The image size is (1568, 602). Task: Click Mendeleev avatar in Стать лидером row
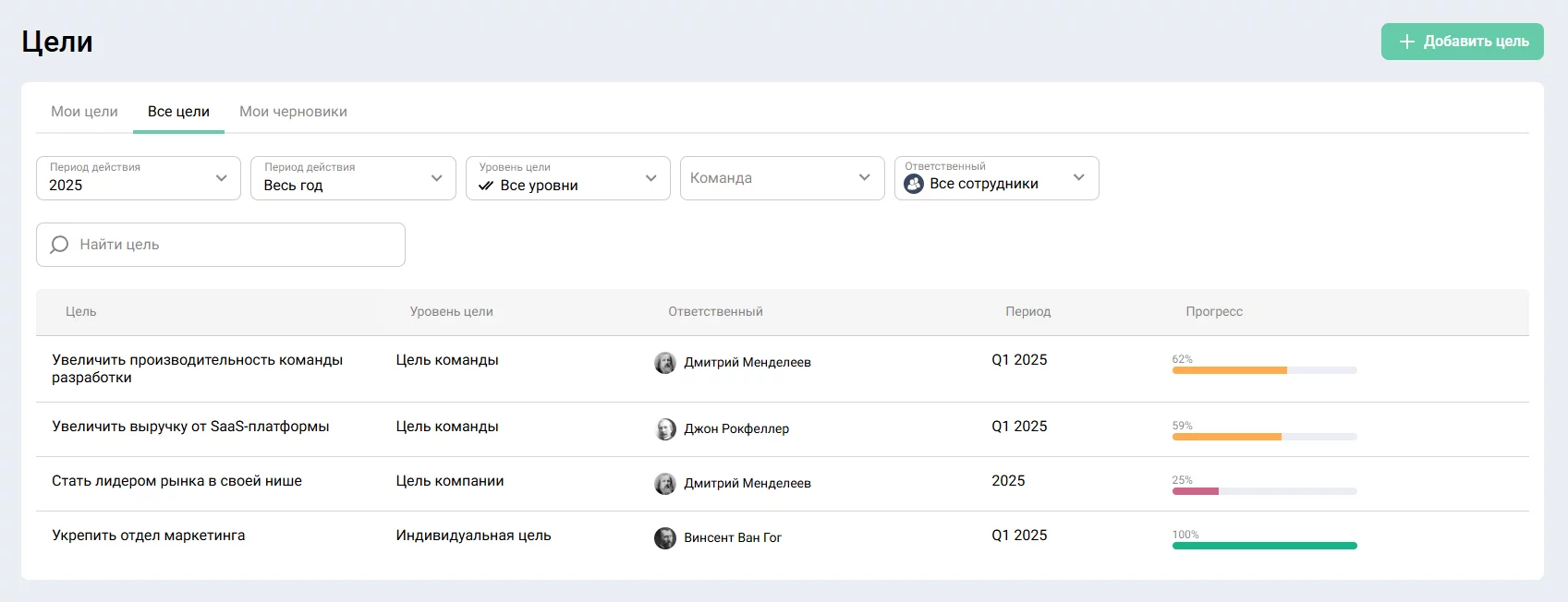pos(665,484)
